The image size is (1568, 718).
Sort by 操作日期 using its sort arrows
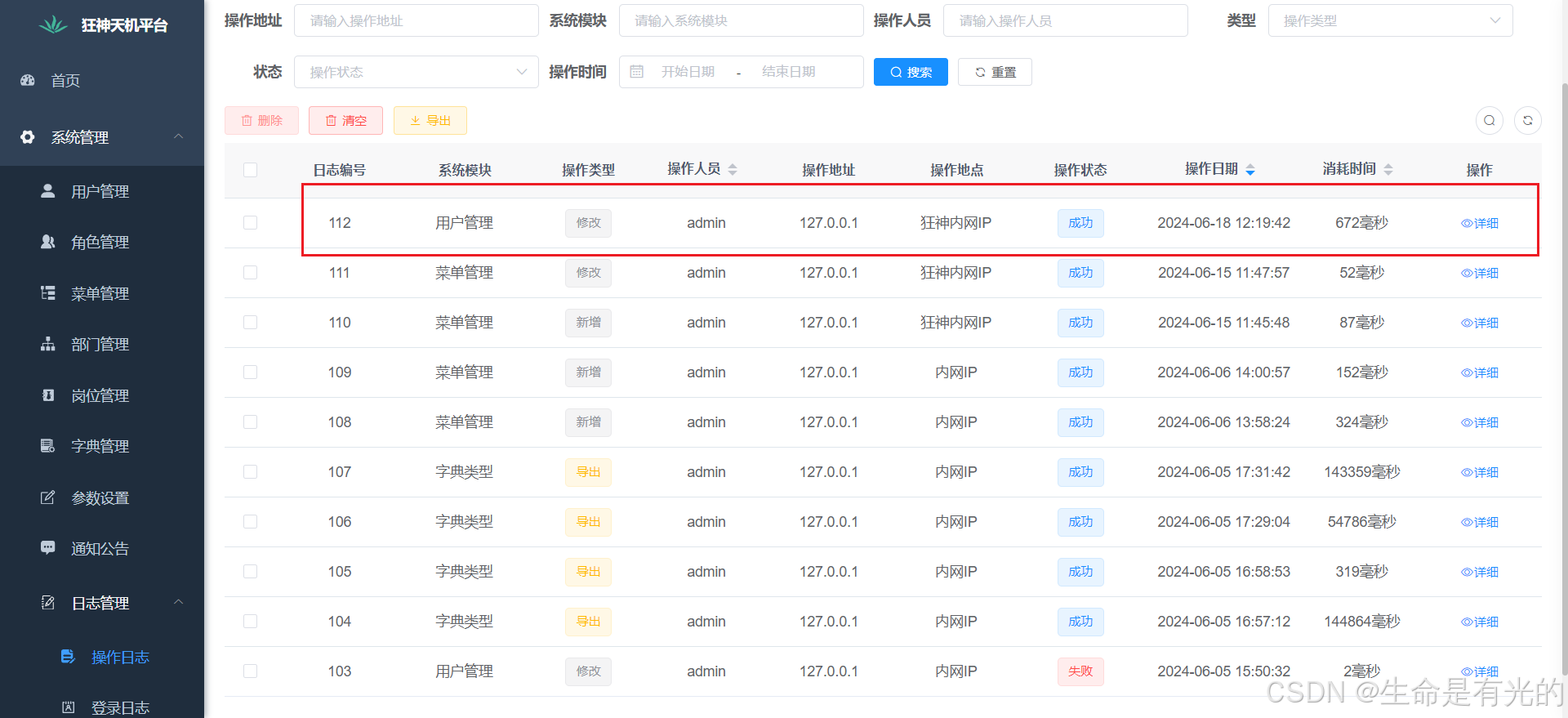(1250, 169)
